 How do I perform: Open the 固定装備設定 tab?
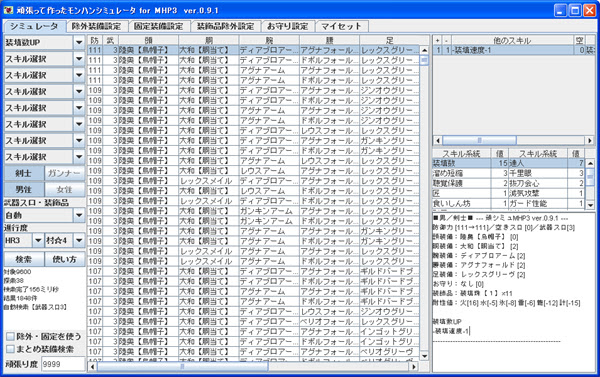click(x=158, y=26)
